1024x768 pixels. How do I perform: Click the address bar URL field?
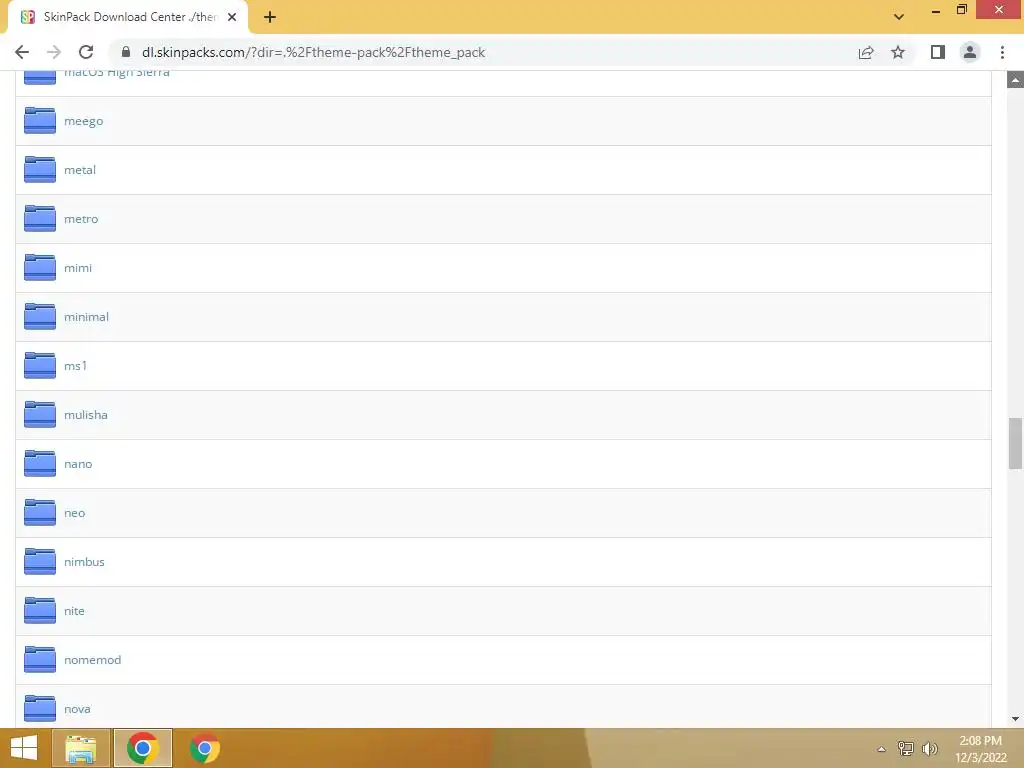coord(483,52)
